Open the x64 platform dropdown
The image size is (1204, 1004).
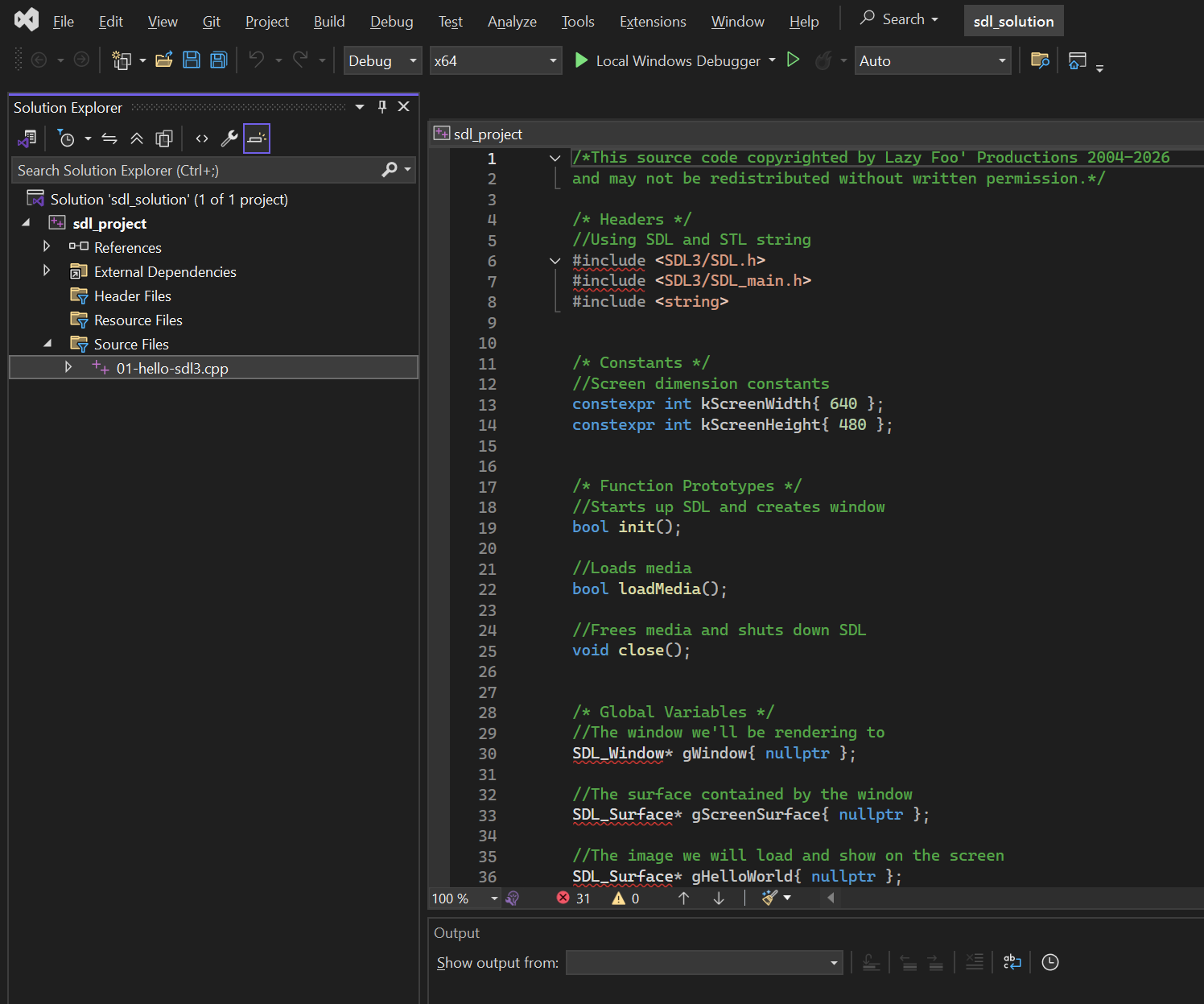[x=495, y=60]
